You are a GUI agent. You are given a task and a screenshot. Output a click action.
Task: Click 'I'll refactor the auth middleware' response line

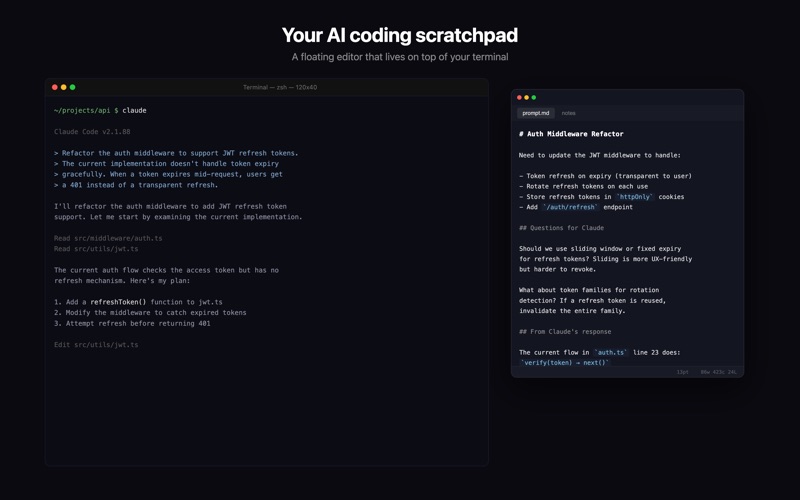click(x=170, y=206)
